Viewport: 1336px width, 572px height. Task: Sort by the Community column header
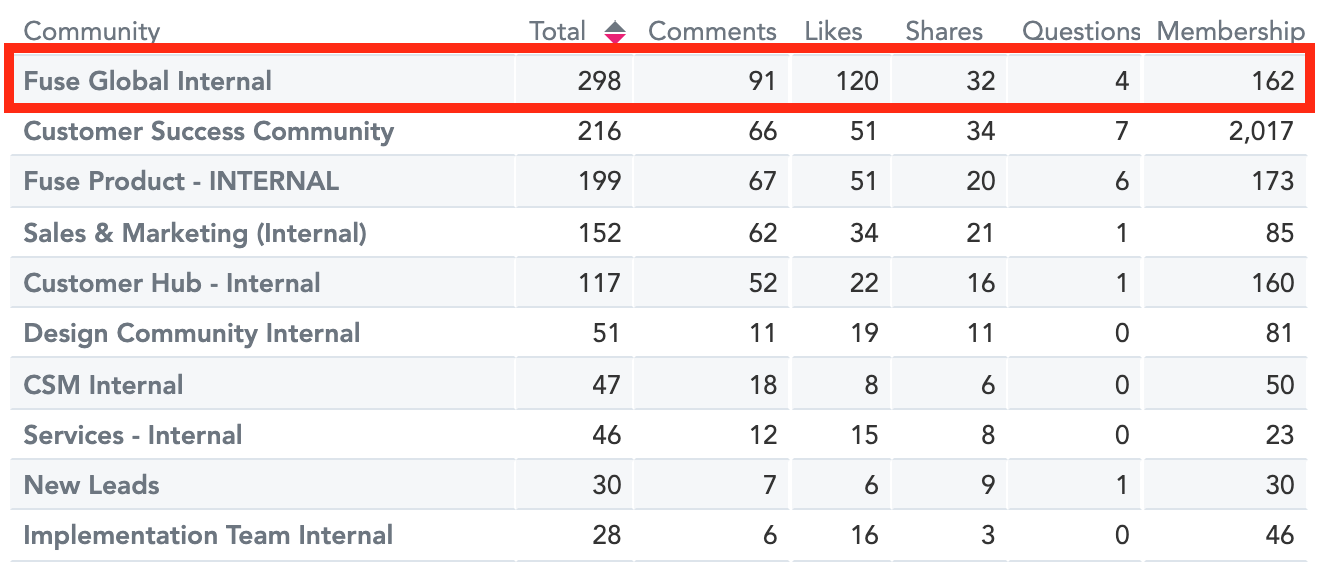[91, 31]
